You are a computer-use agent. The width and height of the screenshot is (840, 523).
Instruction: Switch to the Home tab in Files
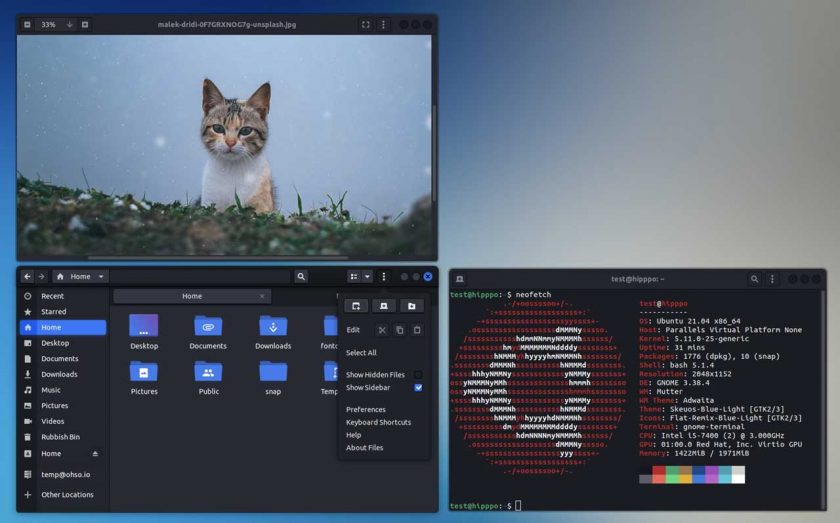pyautogui.click(x=192, y=296)
